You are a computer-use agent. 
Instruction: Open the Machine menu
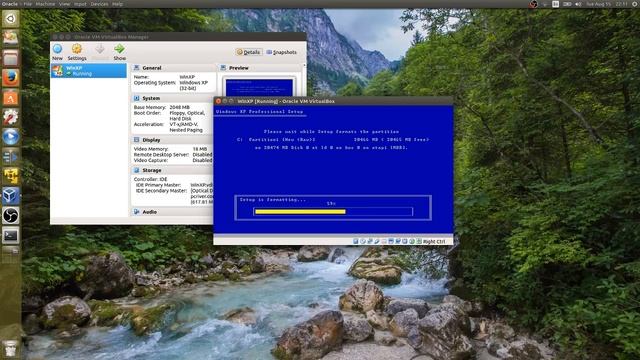point(45,4)
